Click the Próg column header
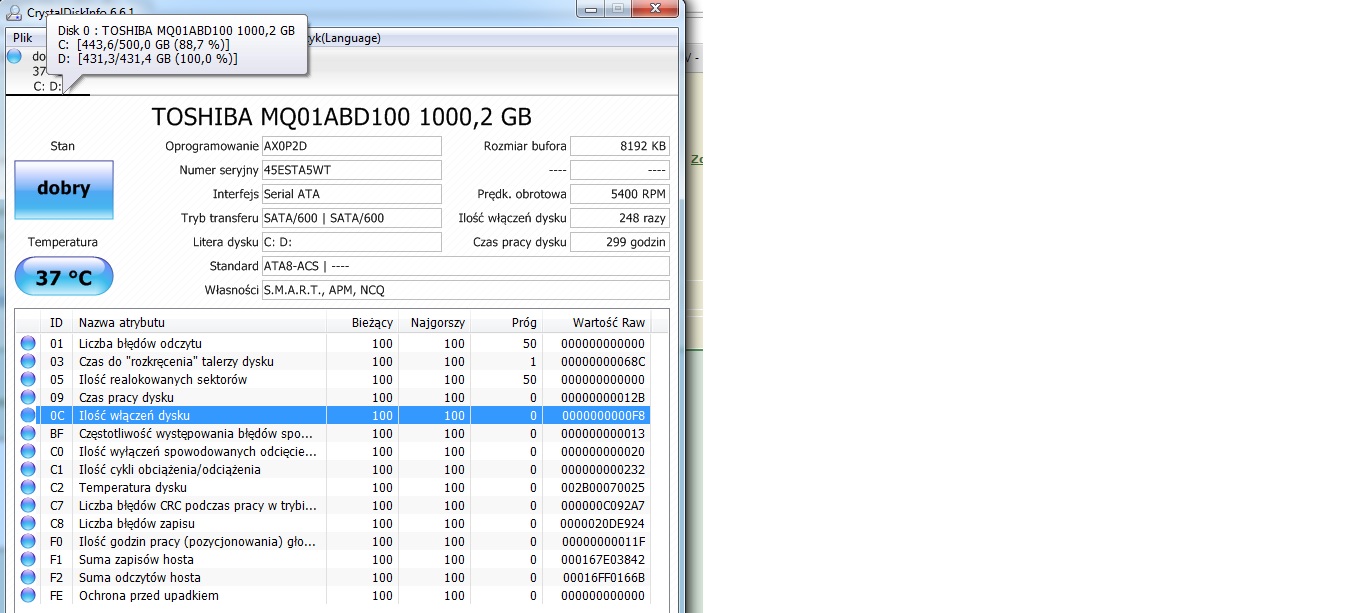The height and width of the screenshot is (613, 1360). 506,323
